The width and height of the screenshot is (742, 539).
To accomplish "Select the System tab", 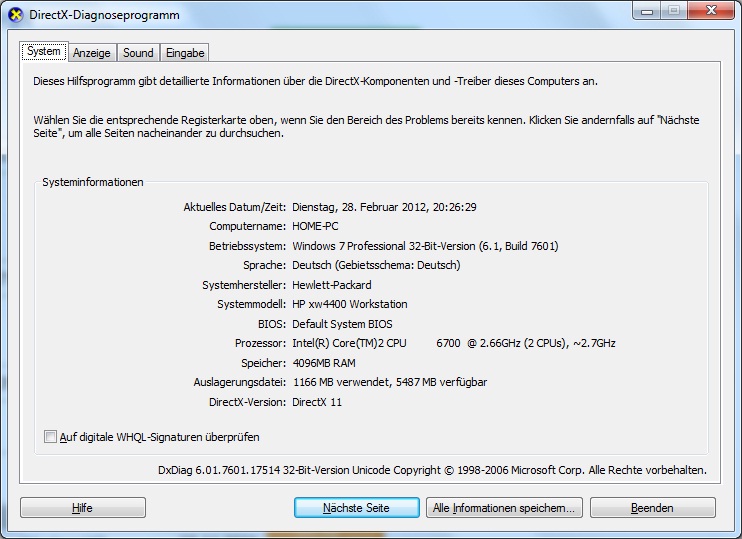I will click(44, 51).
